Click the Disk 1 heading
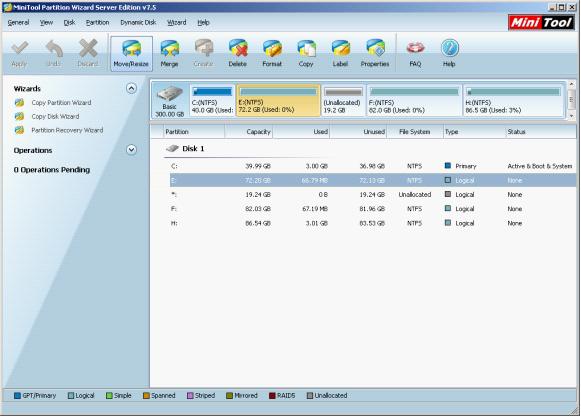Image resolution: width=581 pixels, height=417 pixels. click(193, 149)
